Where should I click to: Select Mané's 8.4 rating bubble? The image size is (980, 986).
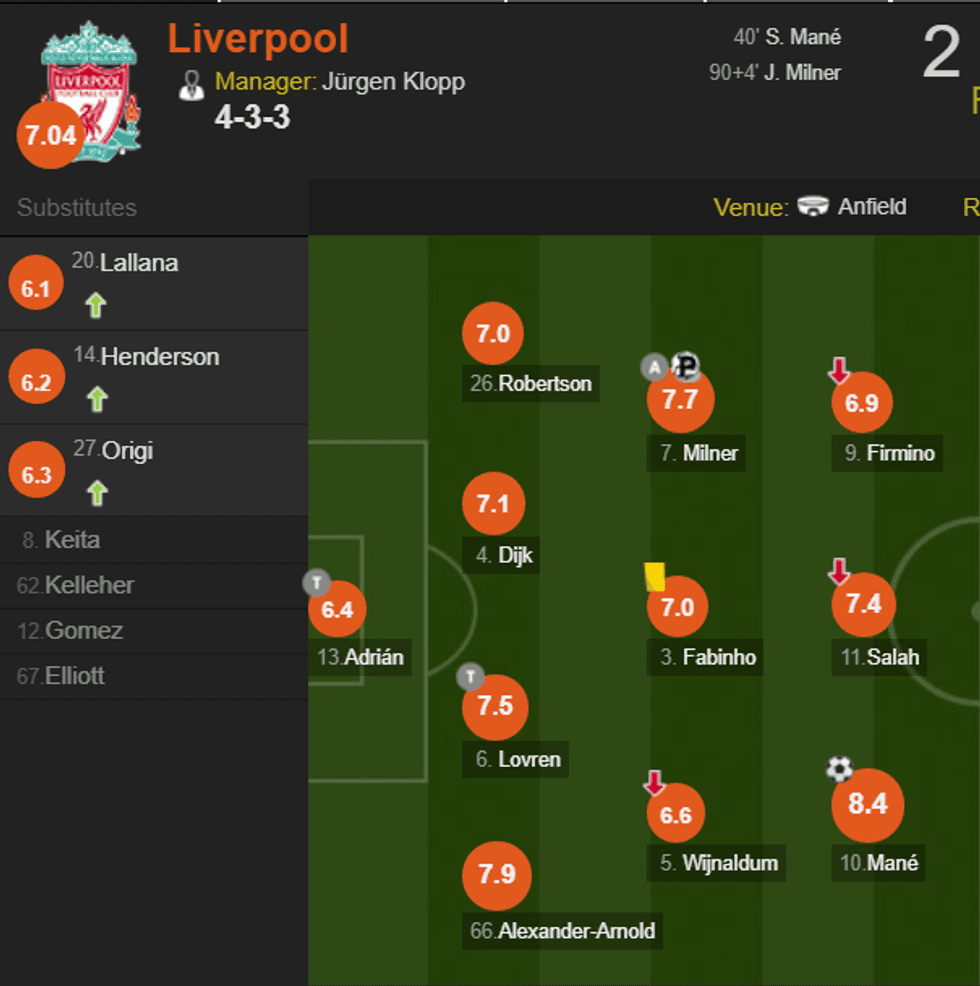(x=867, y=804)
